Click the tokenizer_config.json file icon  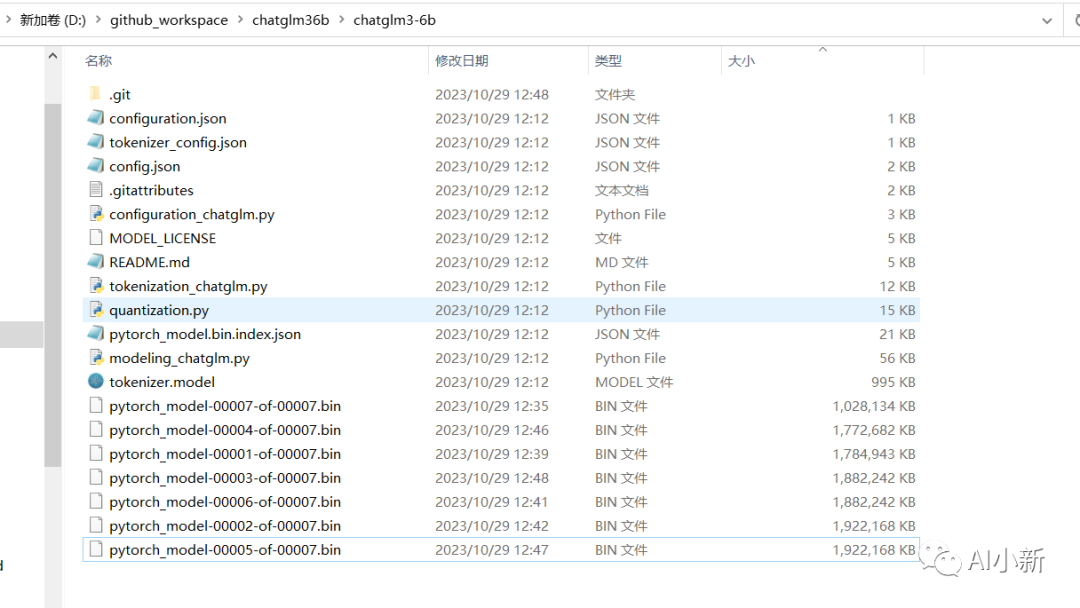96,142
